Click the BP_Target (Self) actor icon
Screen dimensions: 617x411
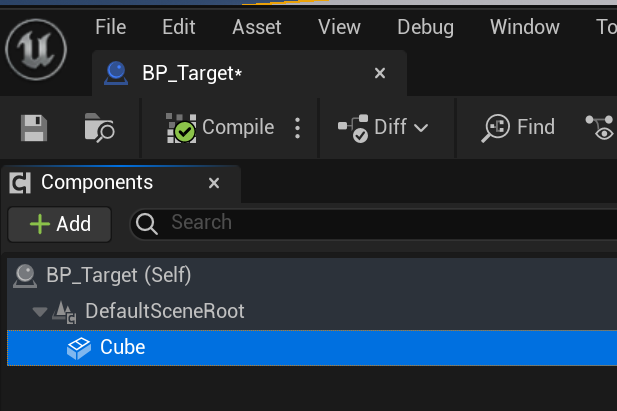[x=25, y=276]
